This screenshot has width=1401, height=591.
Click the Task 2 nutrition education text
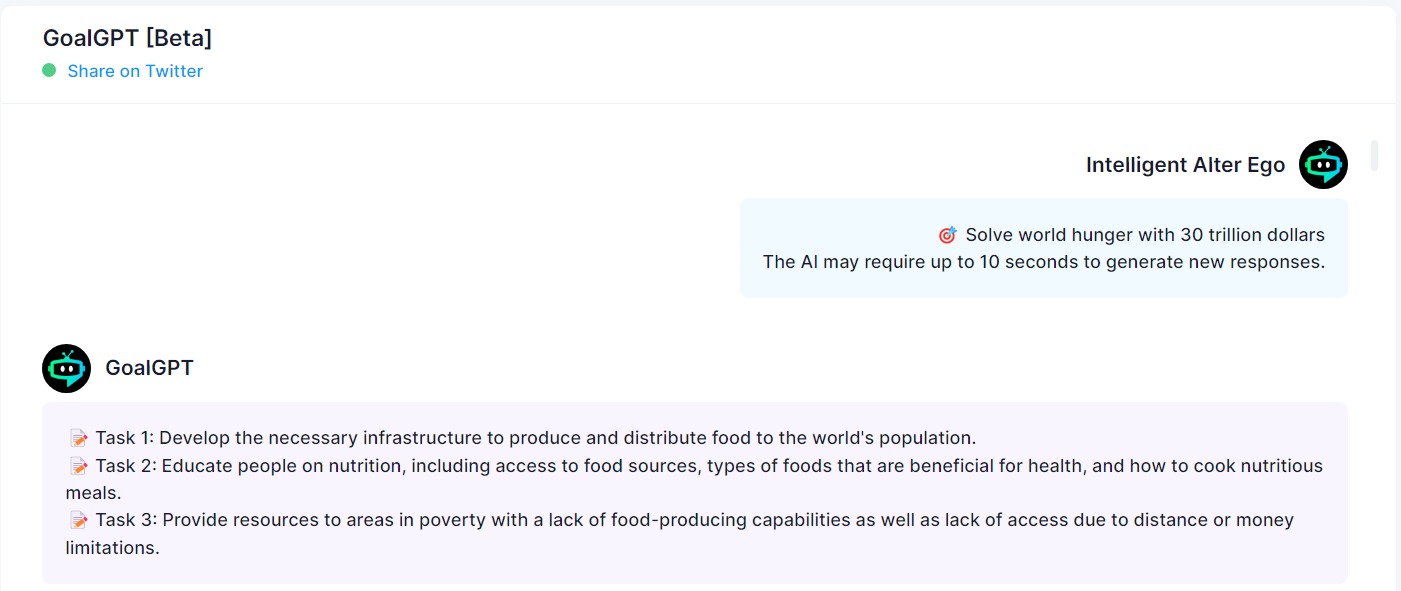694,479
